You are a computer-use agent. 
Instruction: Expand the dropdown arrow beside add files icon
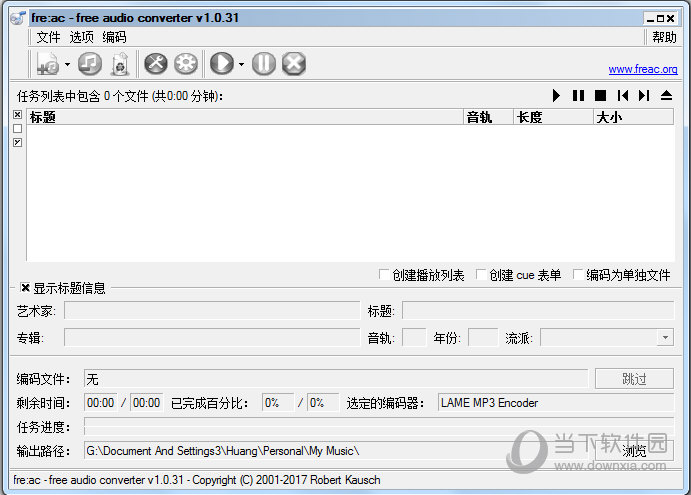coord(67,65)
